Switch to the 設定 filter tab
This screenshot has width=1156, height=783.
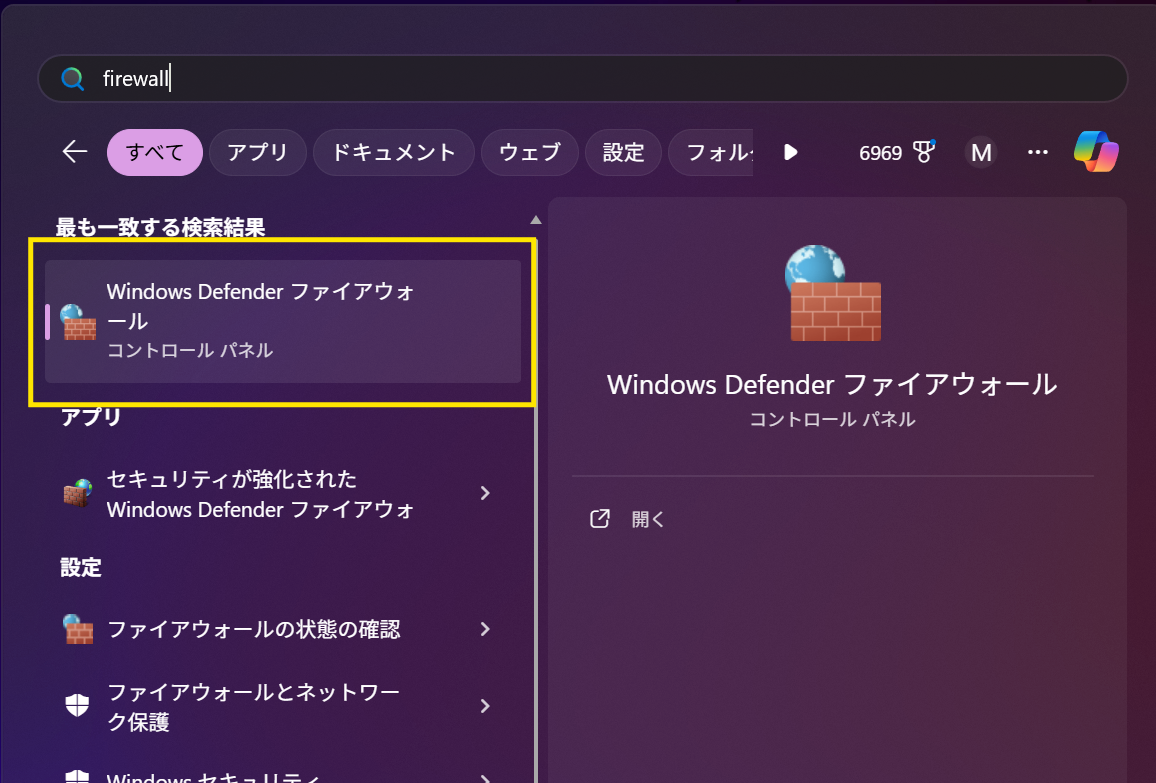tap(623, 153)
